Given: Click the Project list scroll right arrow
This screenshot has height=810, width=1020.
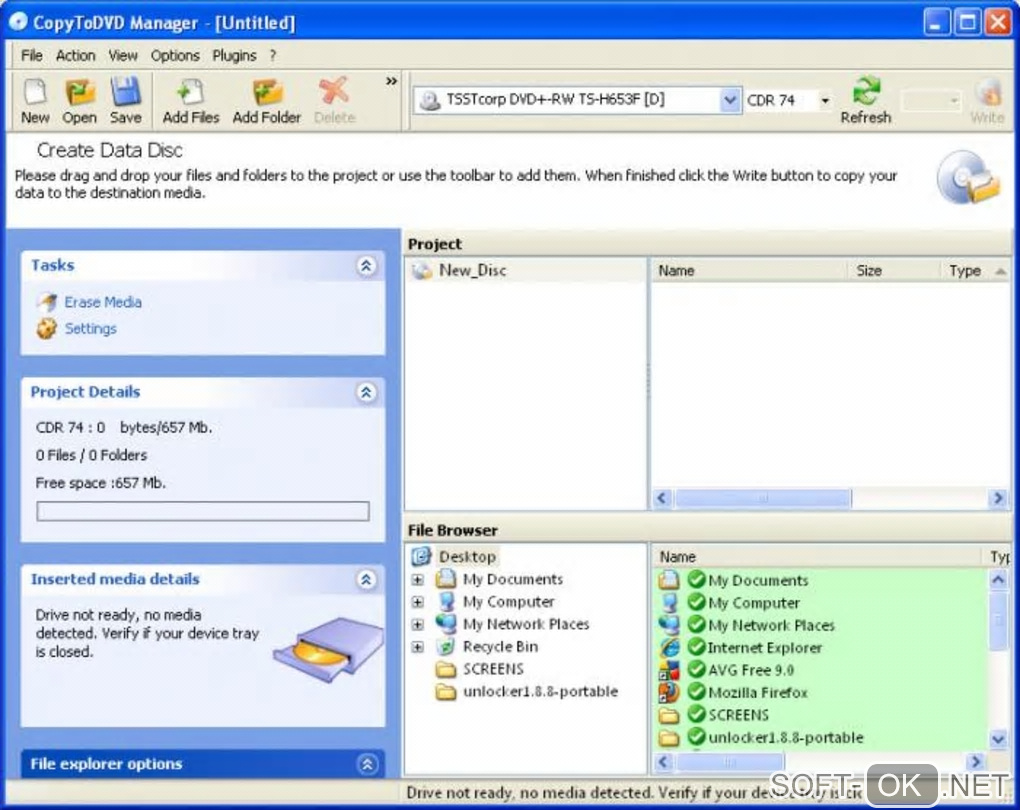Looking at the screenshot, I should pyautogui.click(x=998, y=498).
